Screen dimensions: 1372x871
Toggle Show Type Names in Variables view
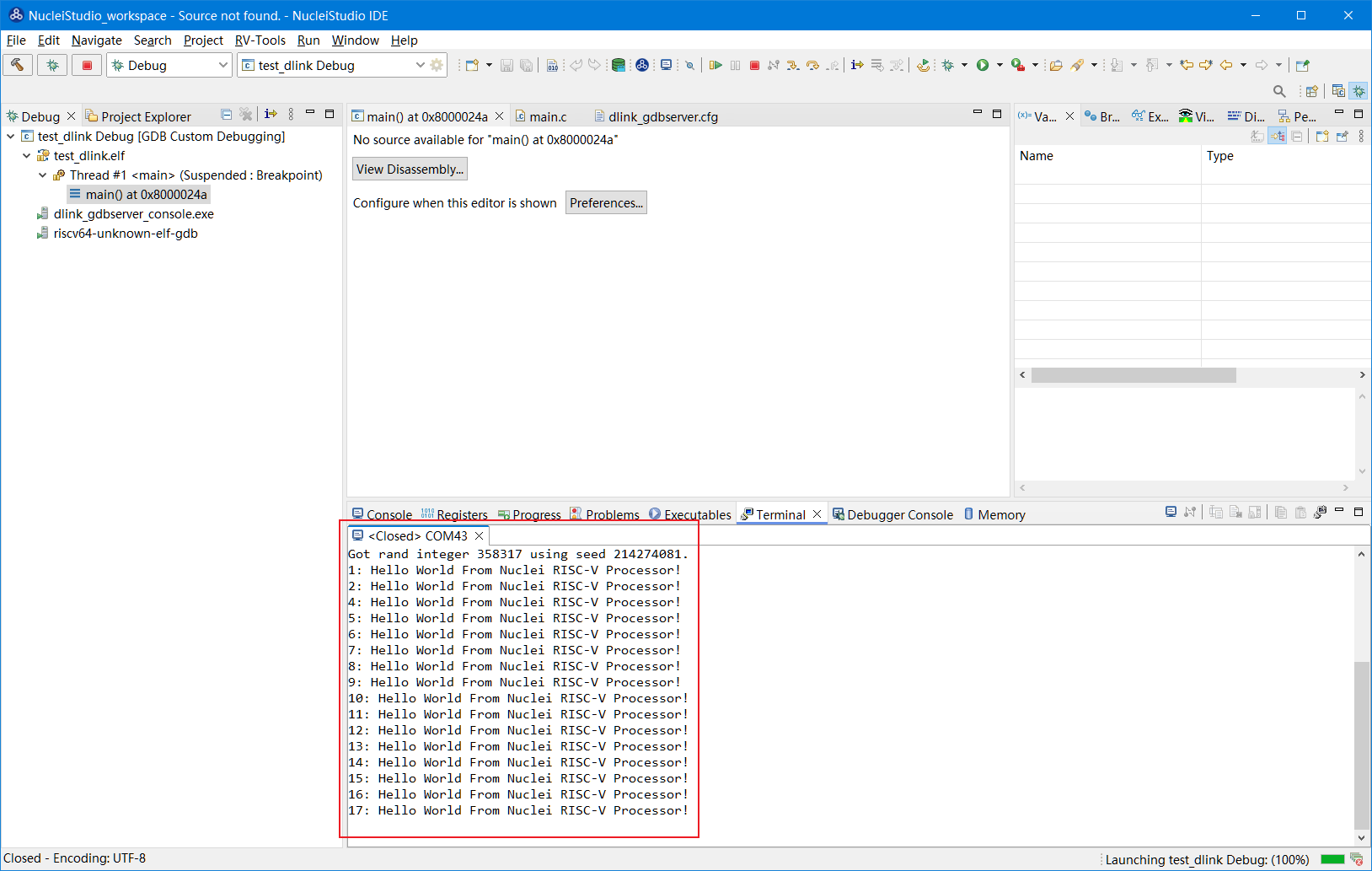(1257, 137)
